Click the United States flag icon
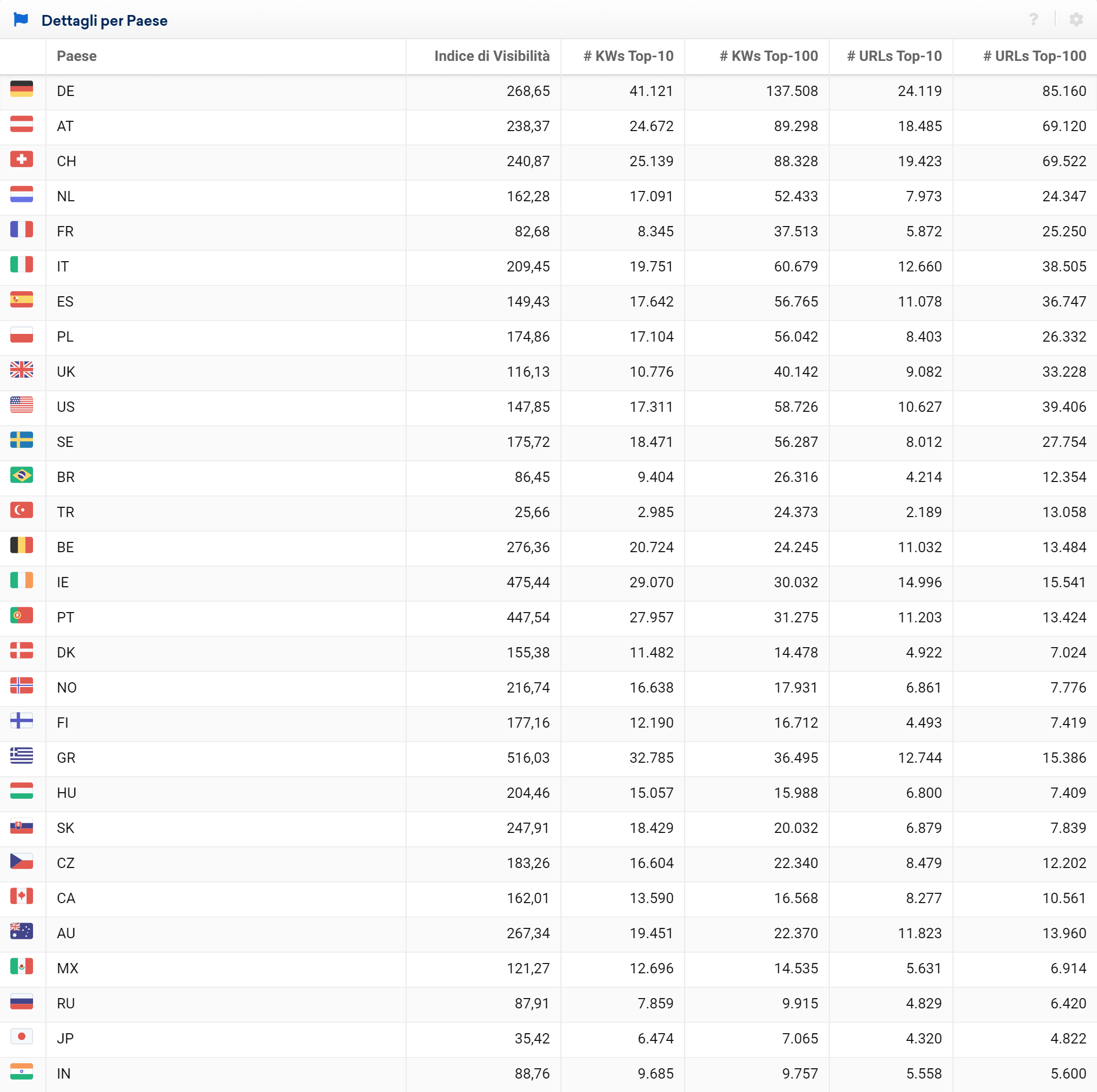 coord(22,406)
